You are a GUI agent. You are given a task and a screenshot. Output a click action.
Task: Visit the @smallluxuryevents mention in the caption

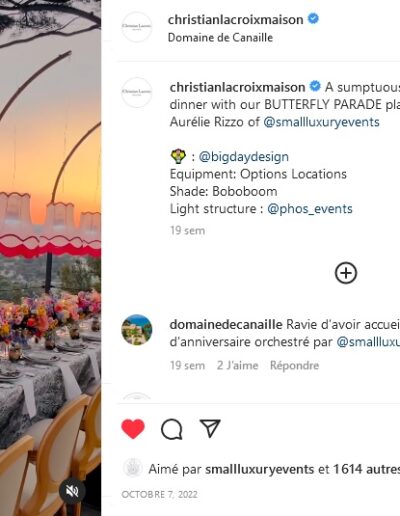(x=321, y=122)
